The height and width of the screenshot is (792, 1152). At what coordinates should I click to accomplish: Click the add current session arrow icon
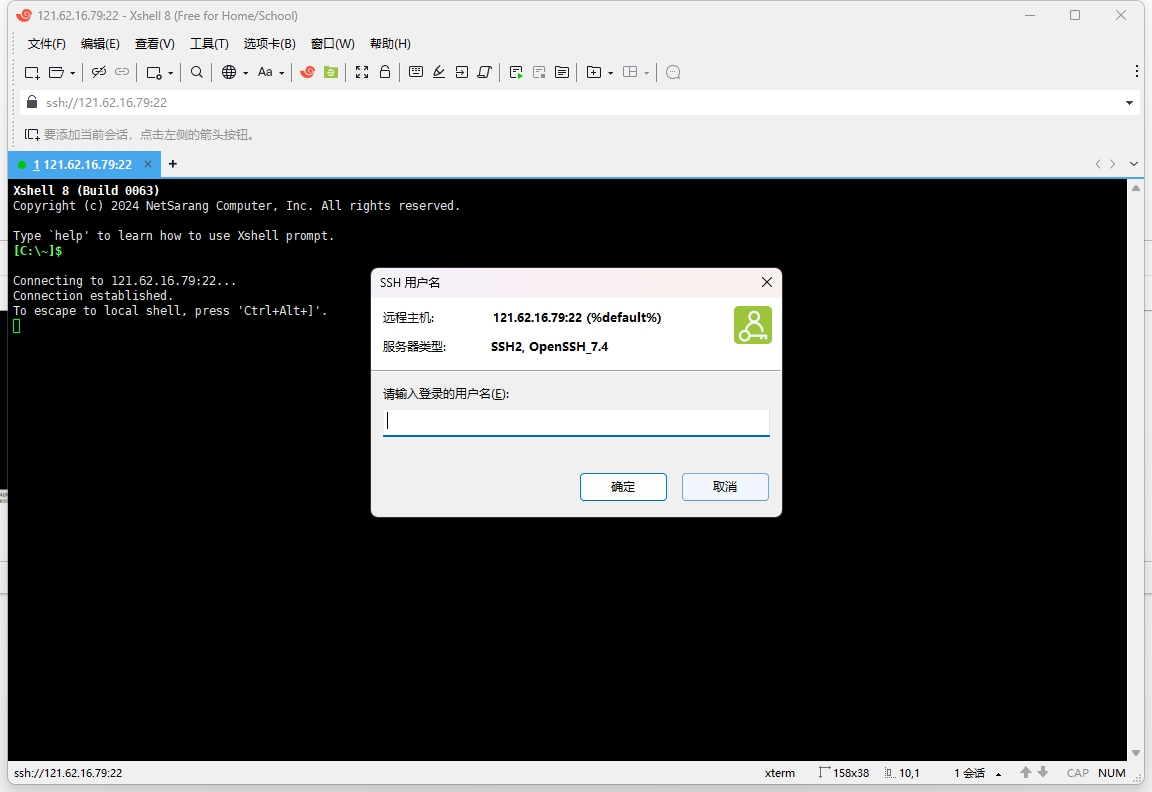[x=32, y=134]
